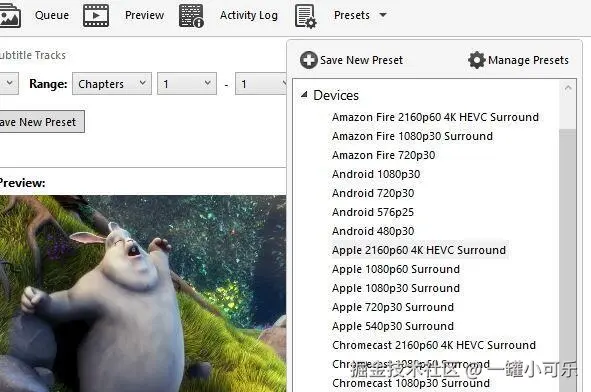Click the Big Buck Bunny preview image
The image size is (591, 392).
coord(143,294)
